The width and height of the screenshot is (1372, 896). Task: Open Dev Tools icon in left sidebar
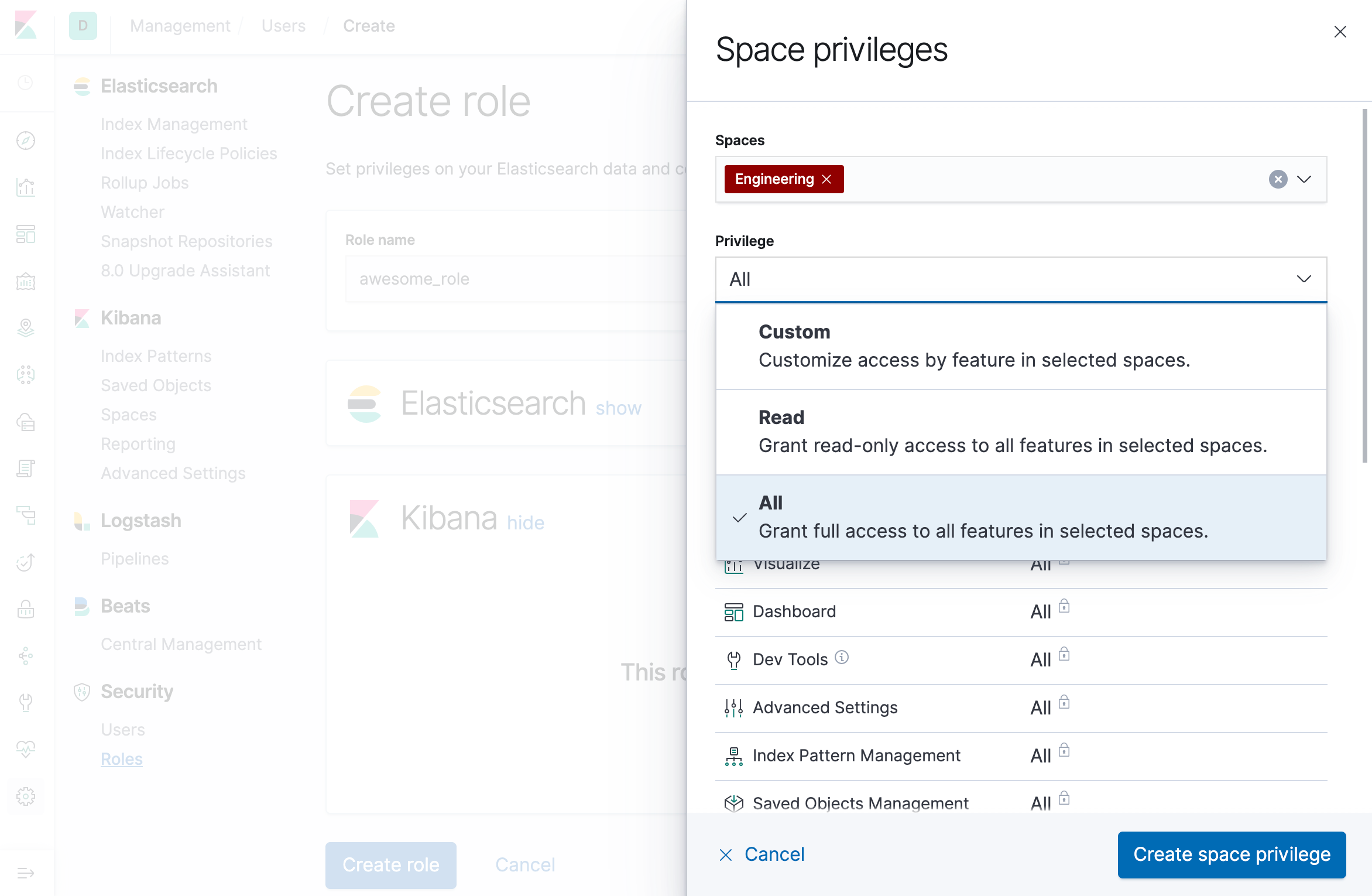[26, 703]
